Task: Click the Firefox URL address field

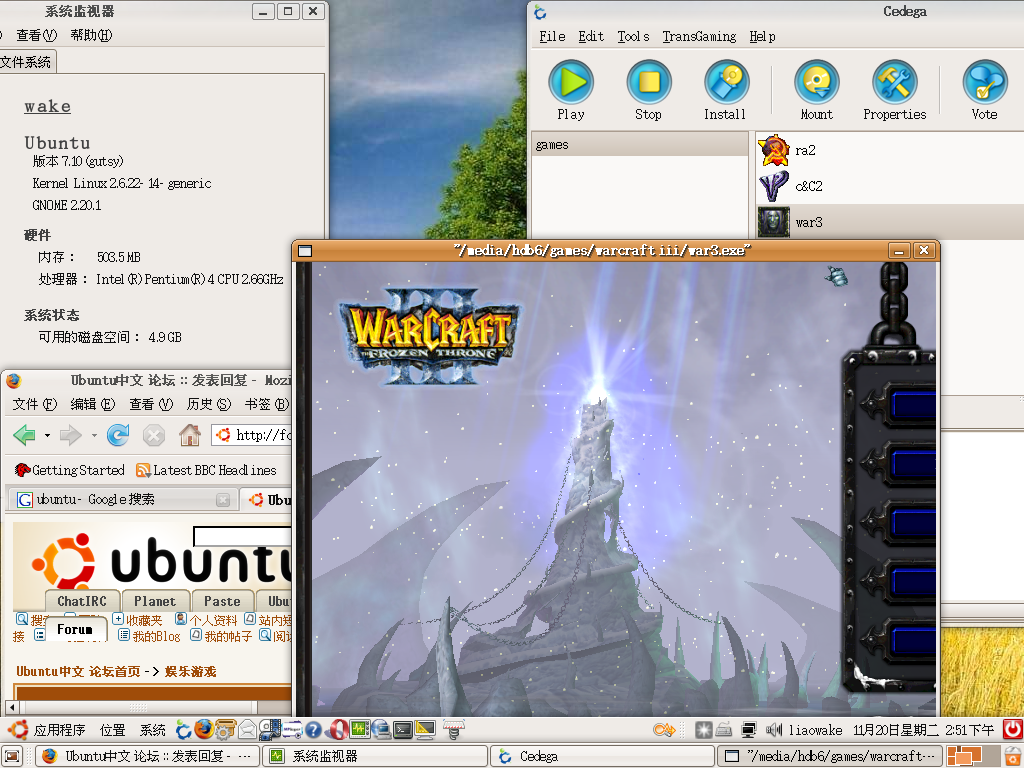Action: (x=251, y=435)
